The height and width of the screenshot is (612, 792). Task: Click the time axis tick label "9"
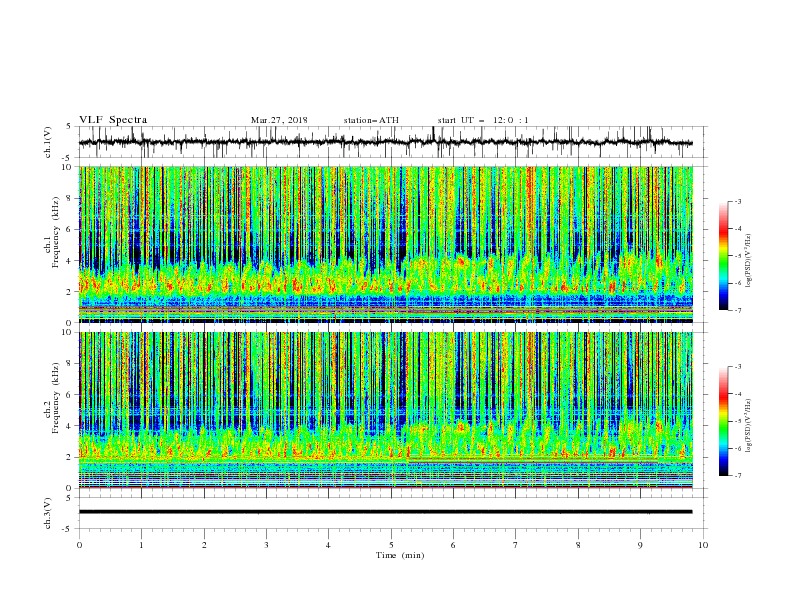[640, 545]
